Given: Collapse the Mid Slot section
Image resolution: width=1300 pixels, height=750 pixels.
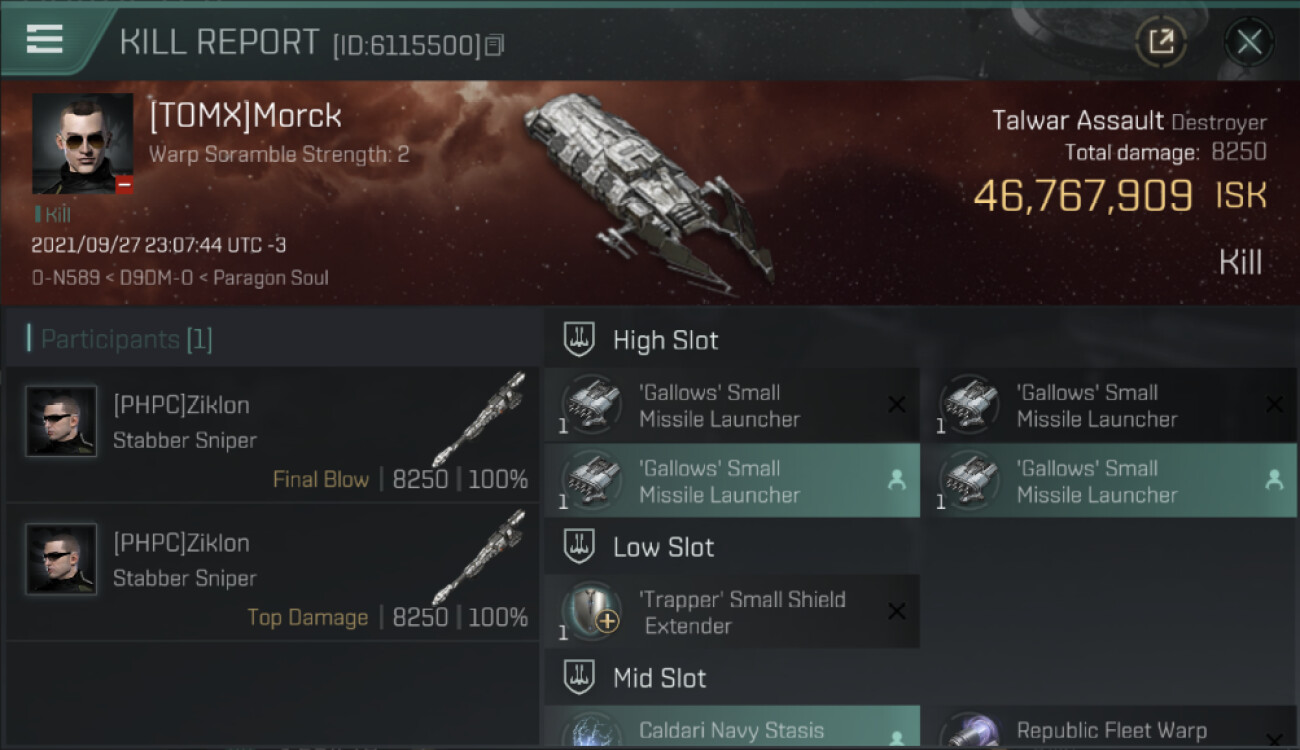Looking at the screenshot, I should 580,678.
